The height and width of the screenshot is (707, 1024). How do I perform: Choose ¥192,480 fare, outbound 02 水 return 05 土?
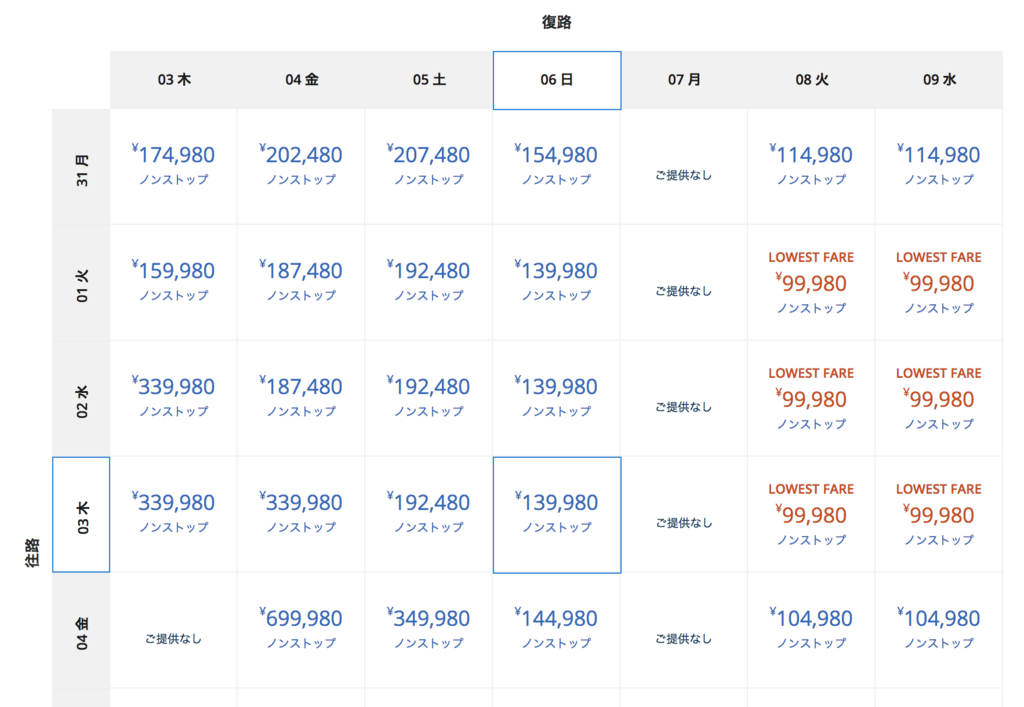(x=429, y=399)
